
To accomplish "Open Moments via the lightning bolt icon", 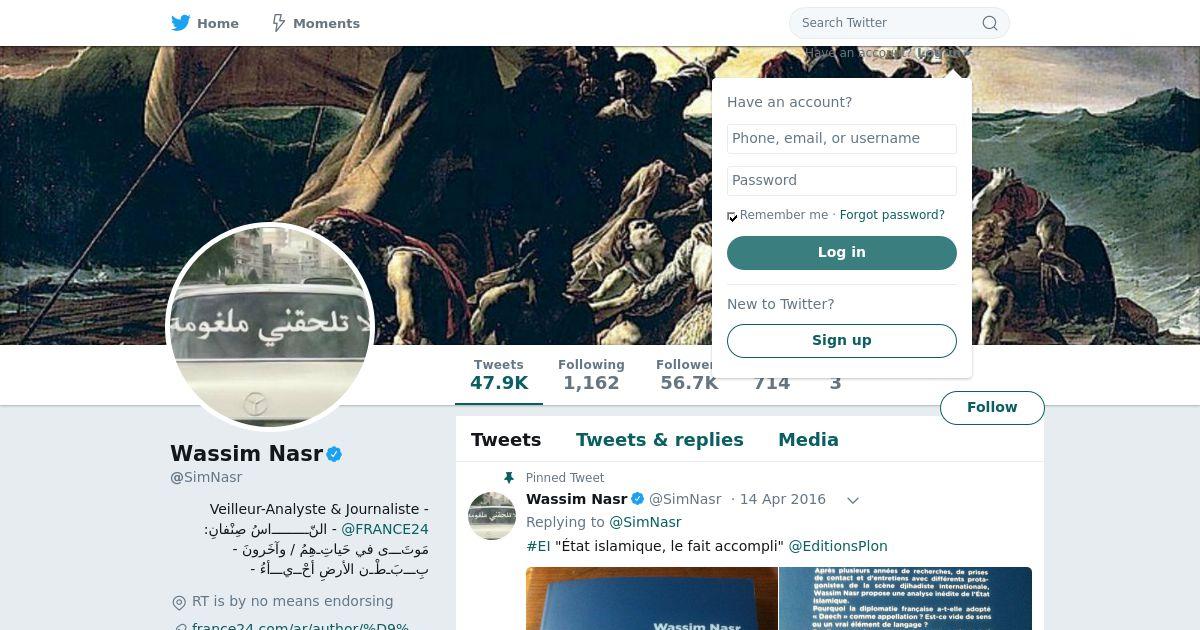I will pyautogui.click(x=279, y=23).
